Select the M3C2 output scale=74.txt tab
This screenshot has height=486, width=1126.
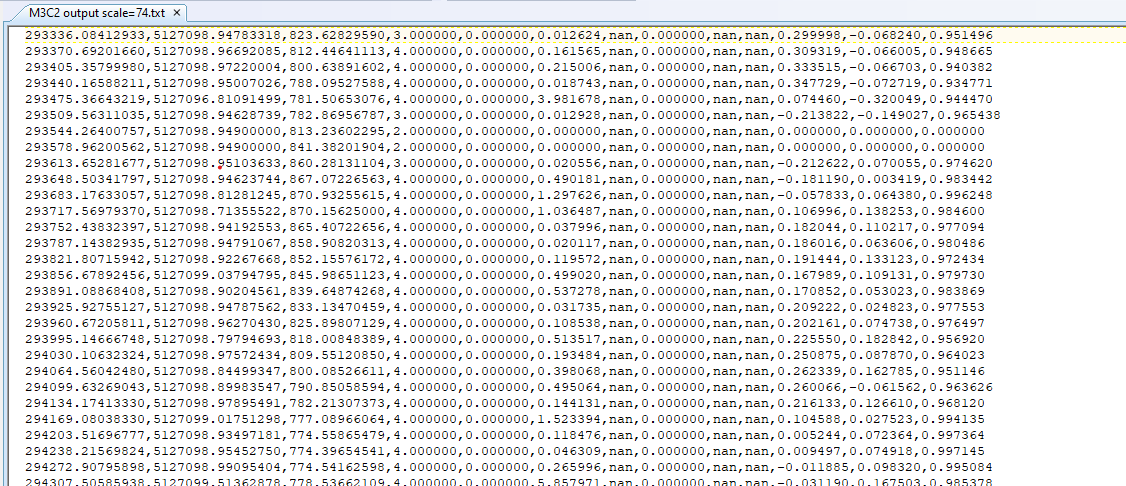click(x=99, y=12)
